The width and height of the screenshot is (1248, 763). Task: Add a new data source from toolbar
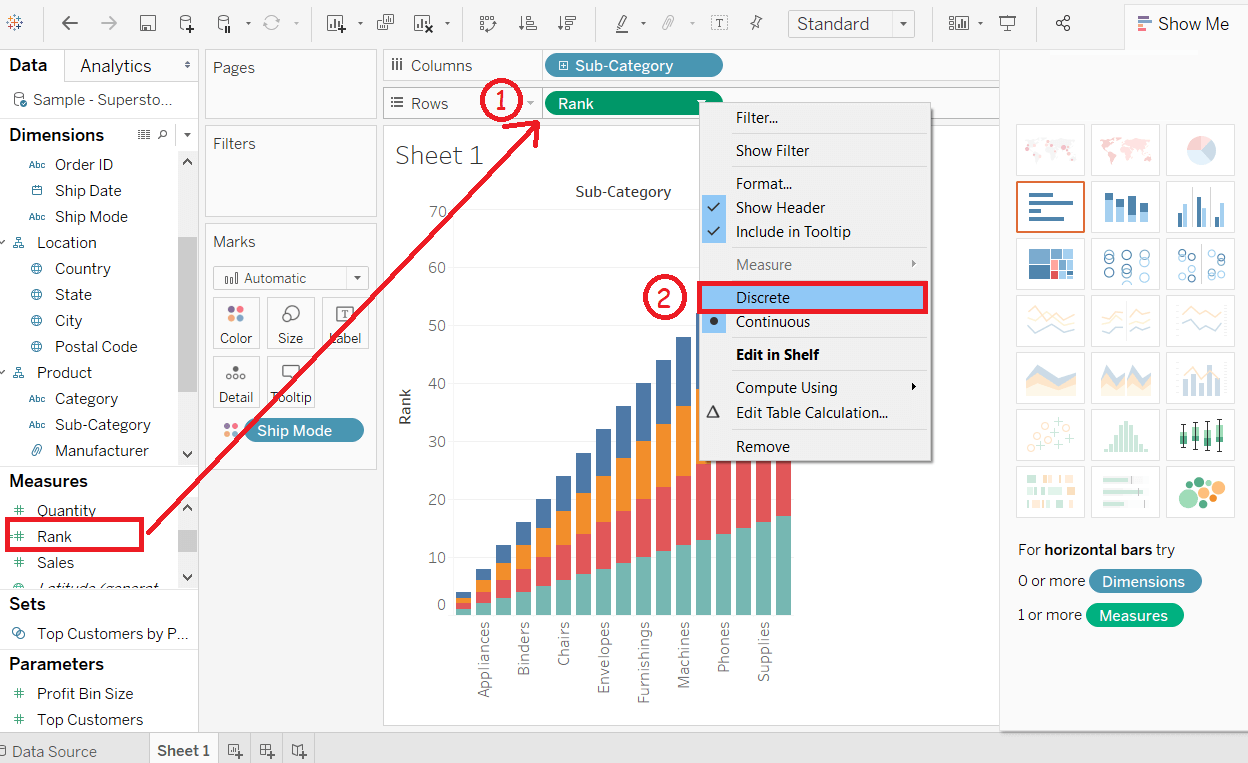(x=186, y=23)
